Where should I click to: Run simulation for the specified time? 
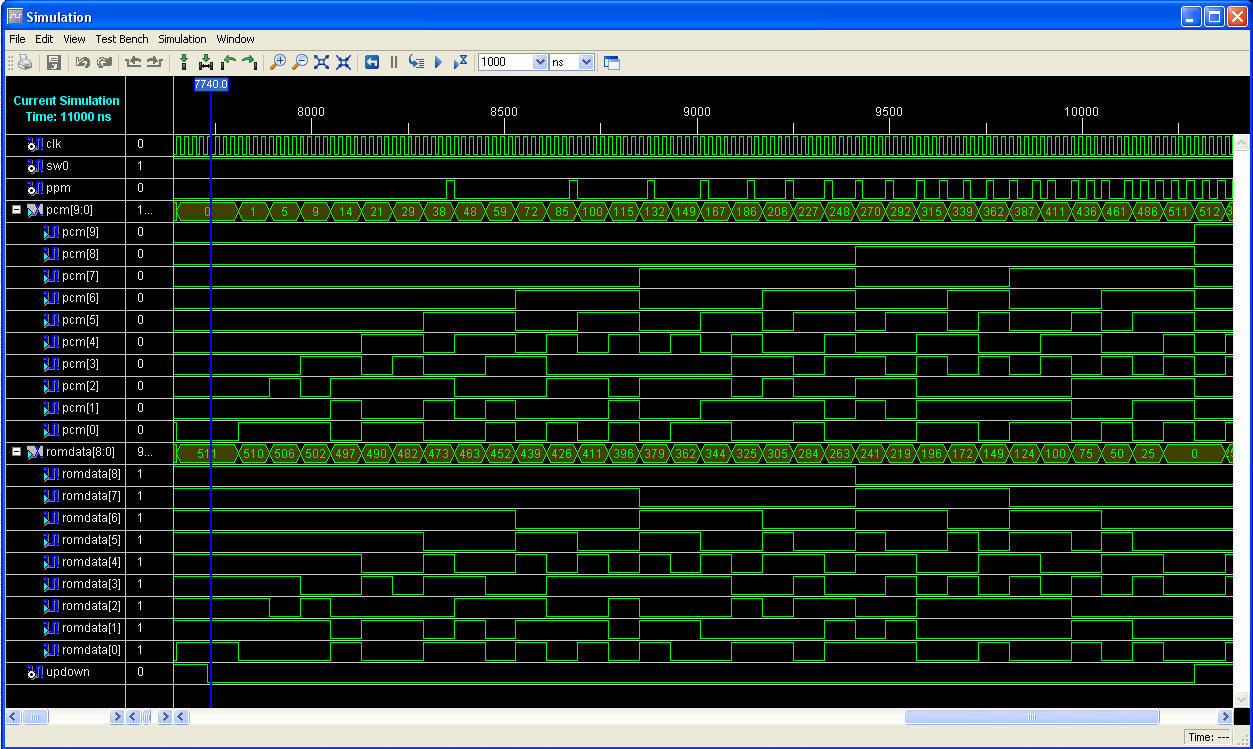point(460,62)
